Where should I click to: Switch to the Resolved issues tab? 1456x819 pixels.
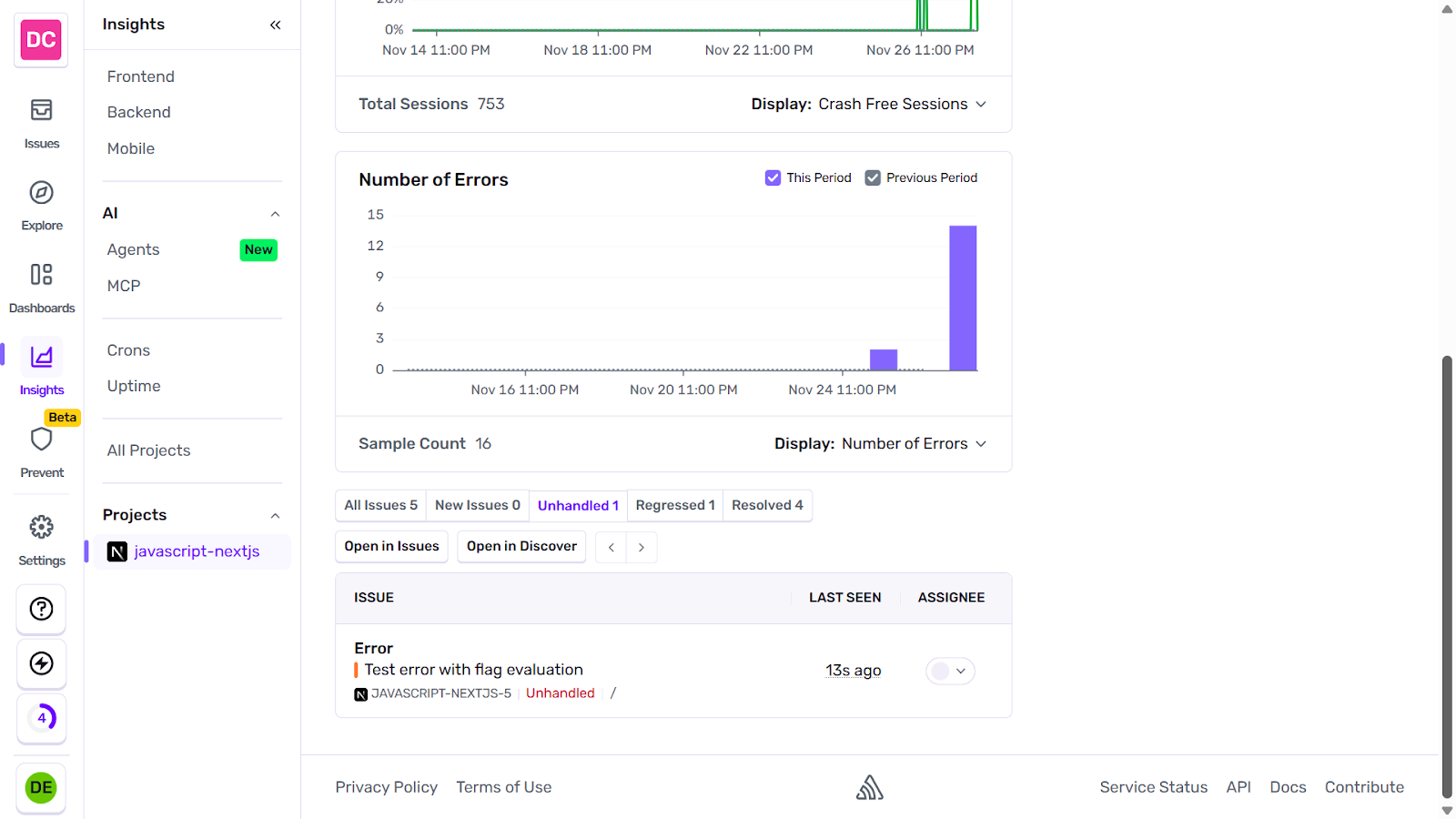click(766, 505)
